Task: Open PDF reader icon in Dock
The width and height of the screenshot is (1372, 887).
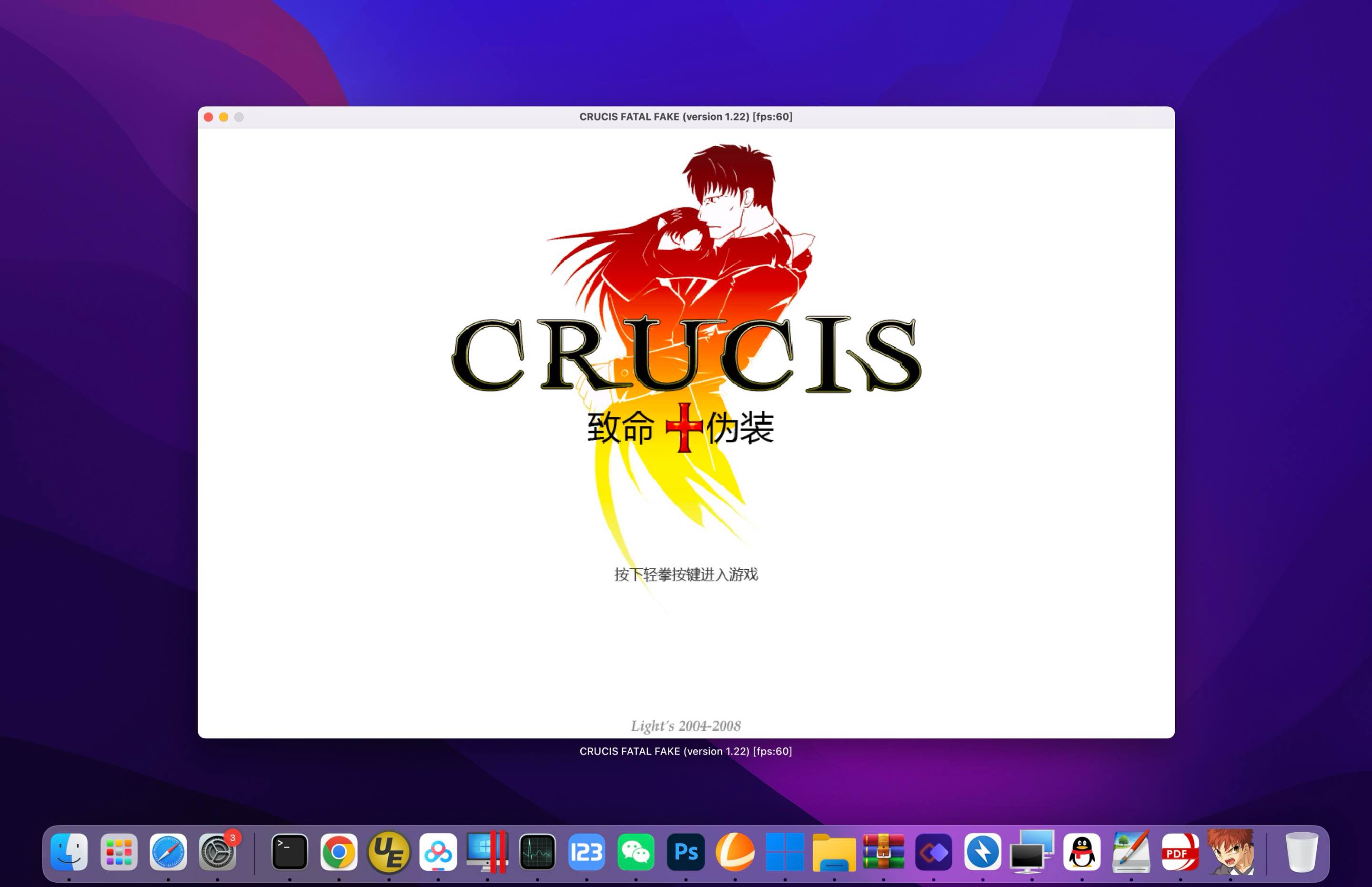Action: coord(1180,852)
